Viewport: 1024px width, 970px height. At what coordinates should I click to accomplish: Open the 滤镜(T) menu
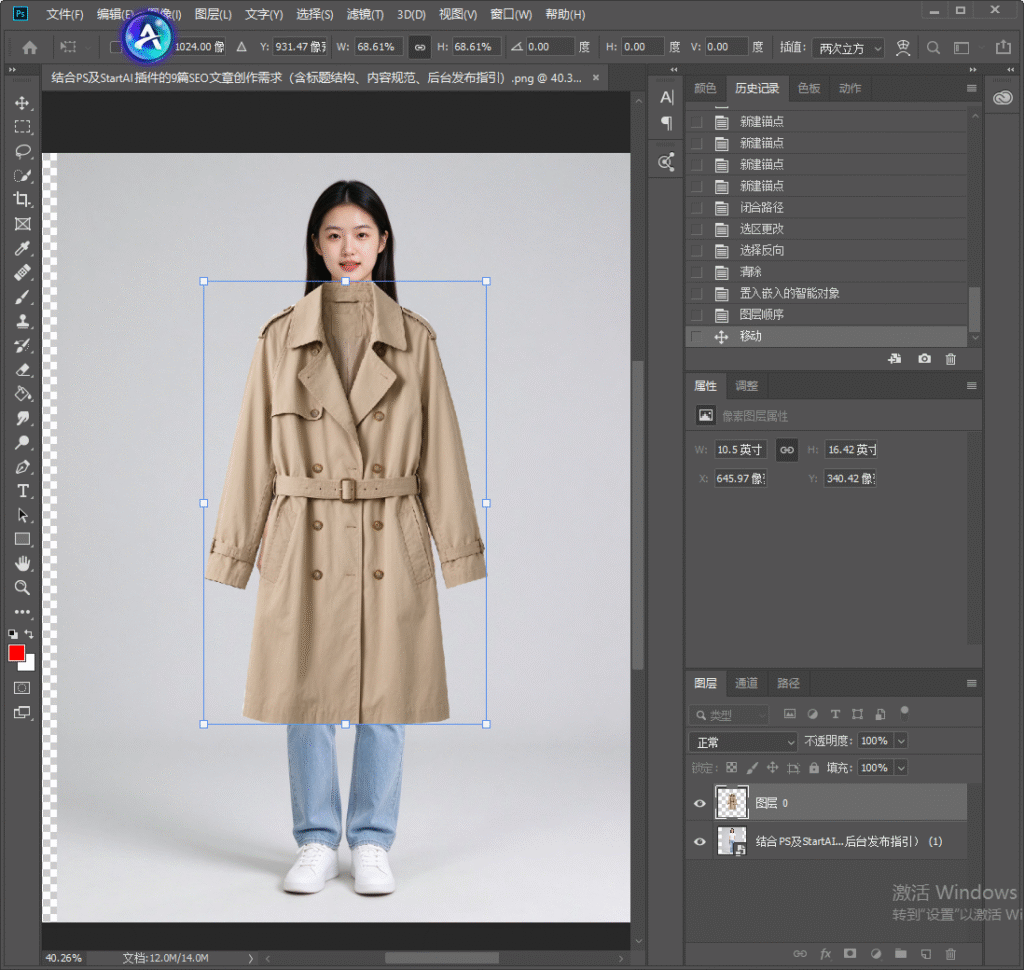click(365, 14)
